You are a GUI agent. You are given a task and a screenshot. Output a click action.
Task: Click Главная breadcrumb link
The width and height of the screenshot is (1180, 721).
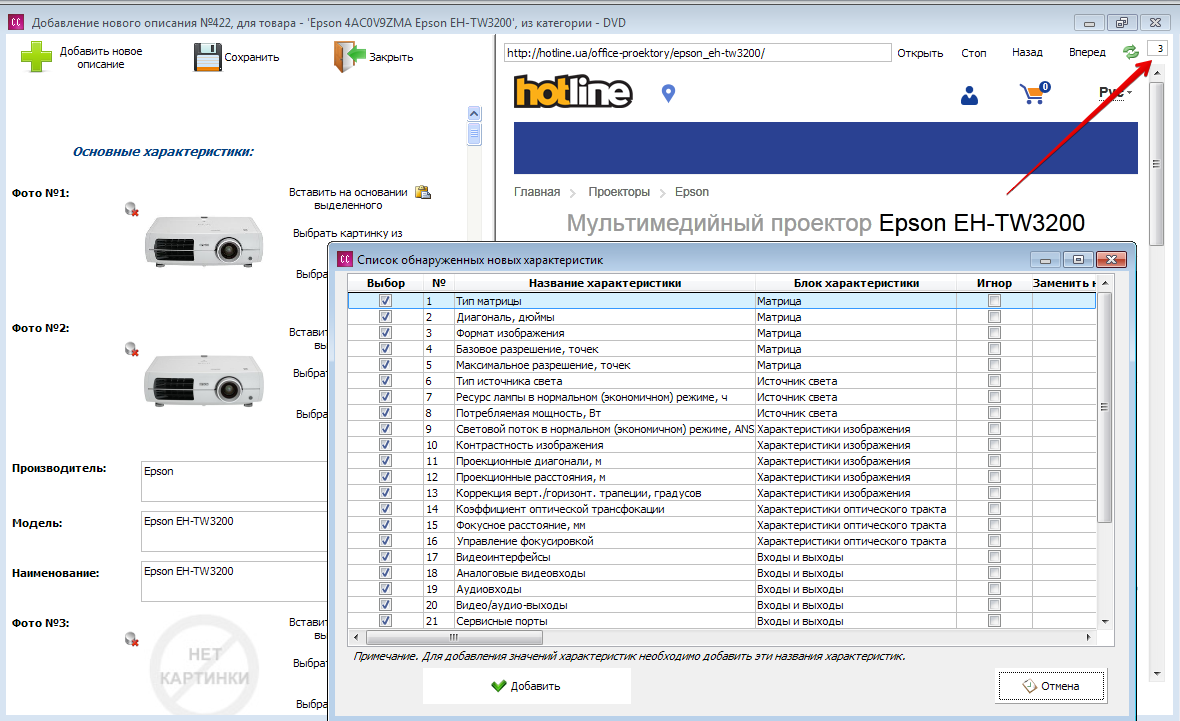click(537, 192)
